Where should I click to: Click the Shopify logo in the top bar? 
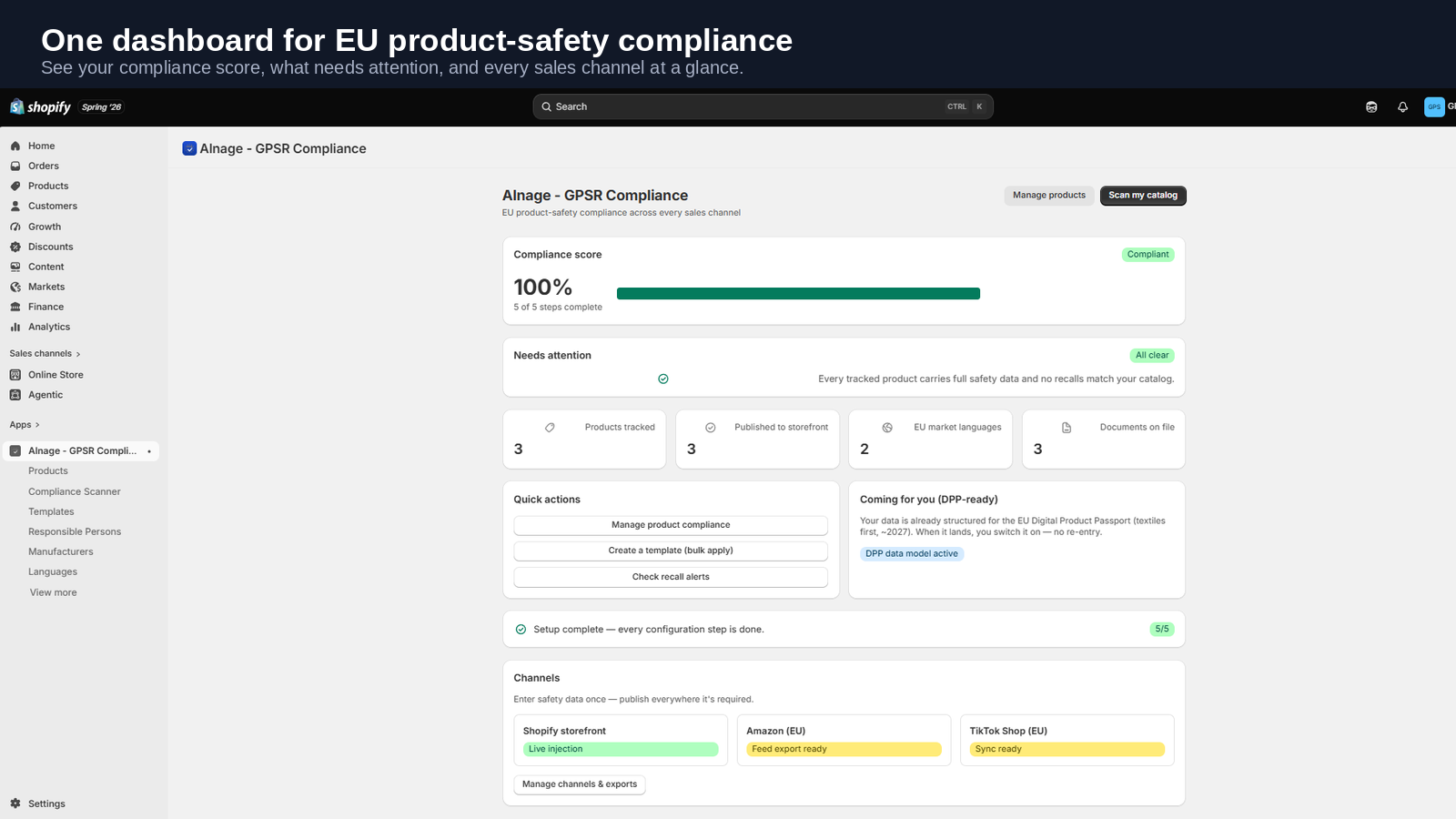point(40,106)
